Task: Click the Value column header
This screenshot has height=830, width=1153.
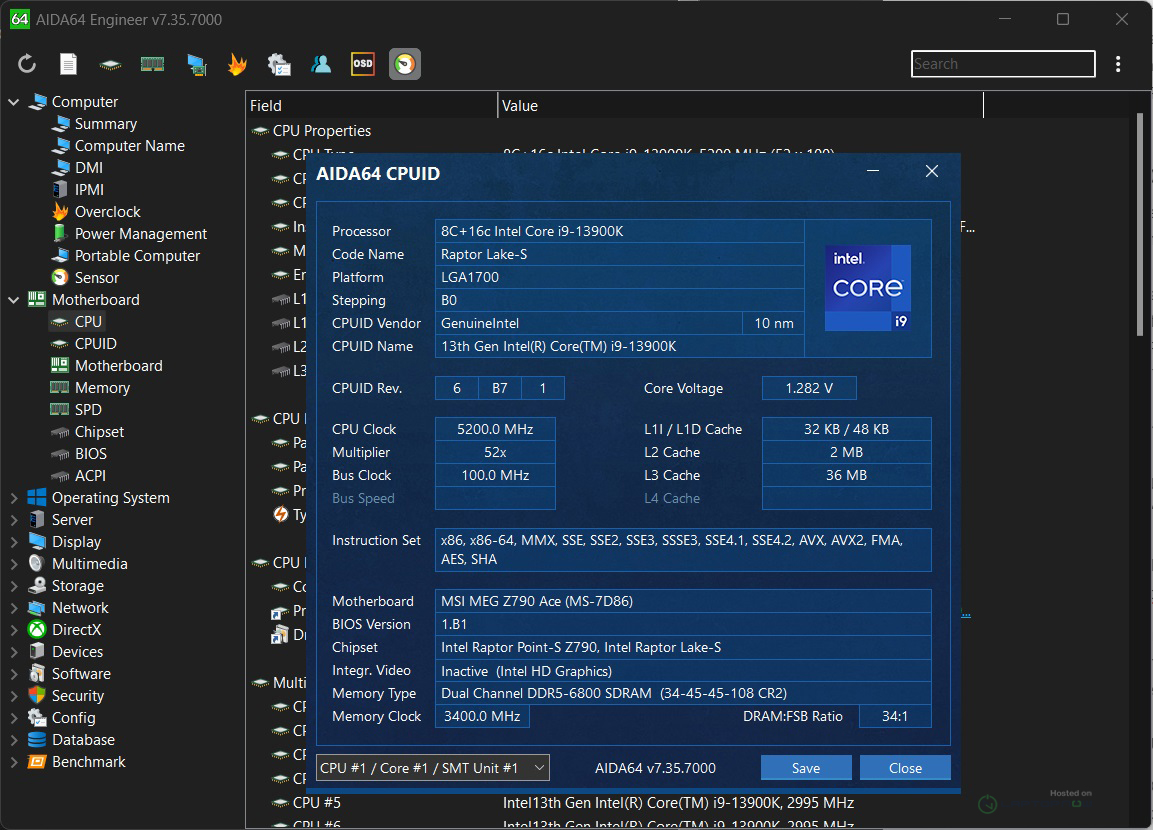Action: click(x=740, y=106)
